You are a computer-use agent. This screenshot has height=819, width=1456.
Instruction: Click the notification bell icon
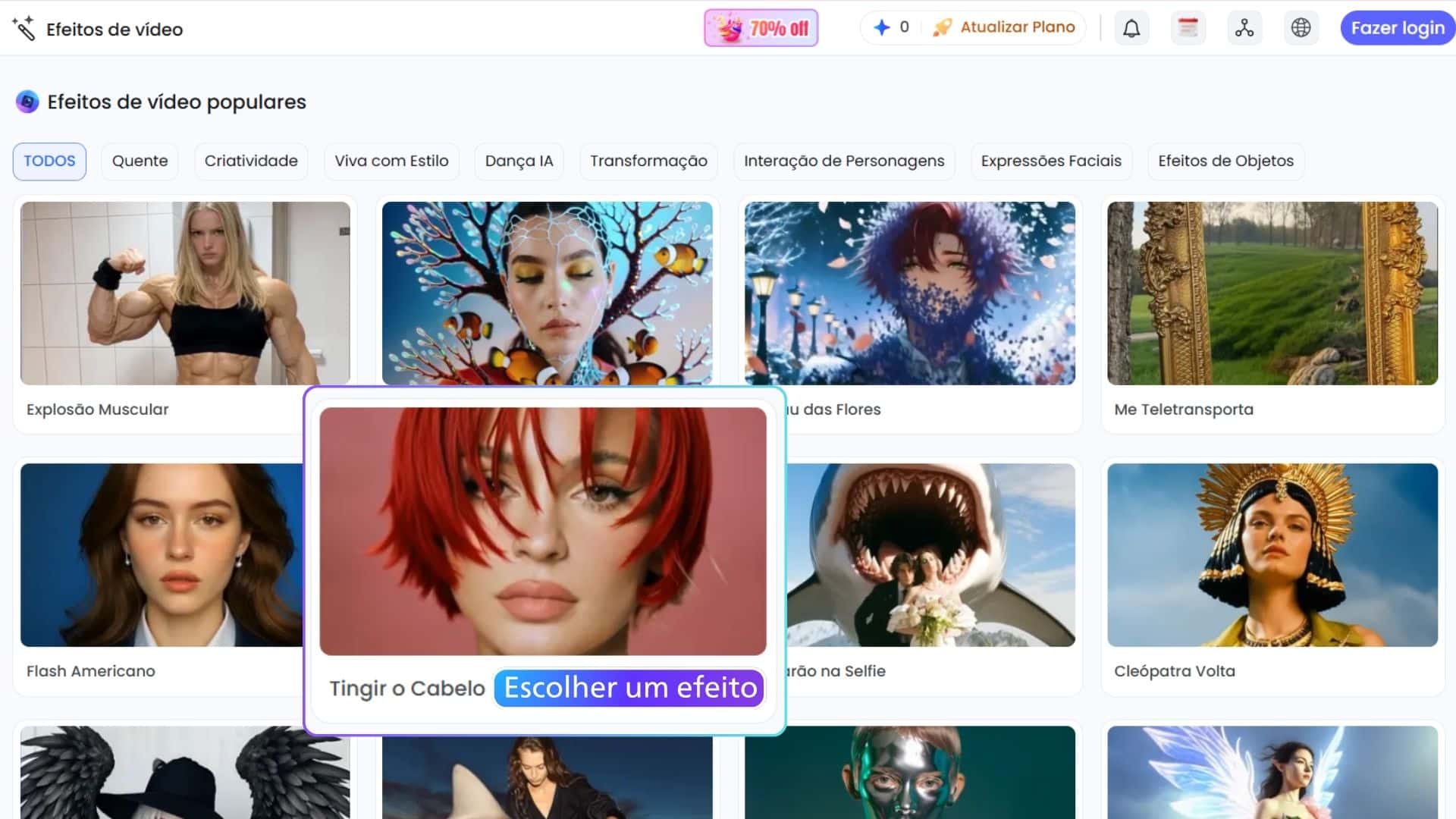point(1131,29)
